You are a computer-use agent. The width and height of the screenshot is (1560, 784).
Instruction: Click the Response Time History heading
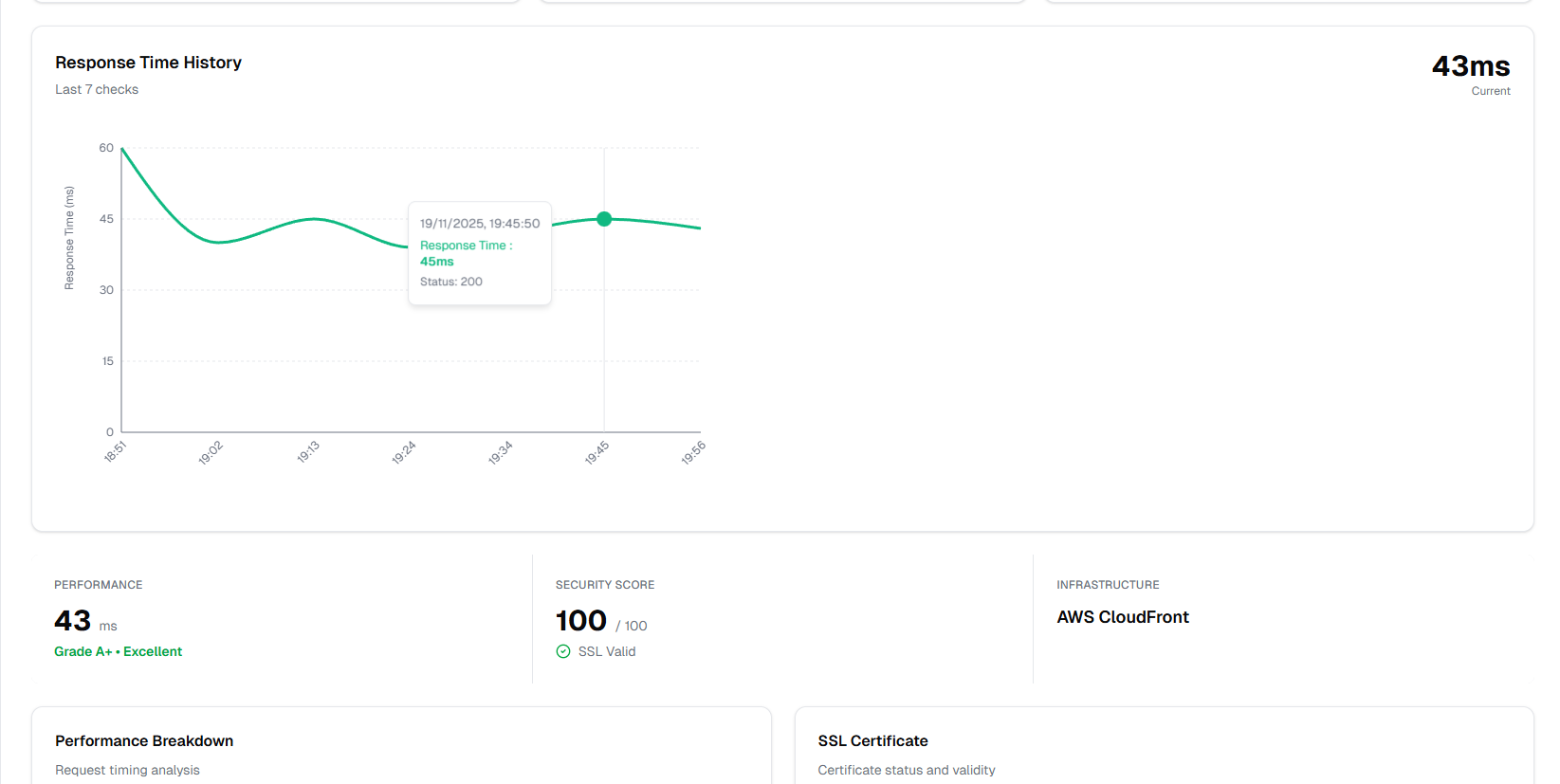click(148, 63)
